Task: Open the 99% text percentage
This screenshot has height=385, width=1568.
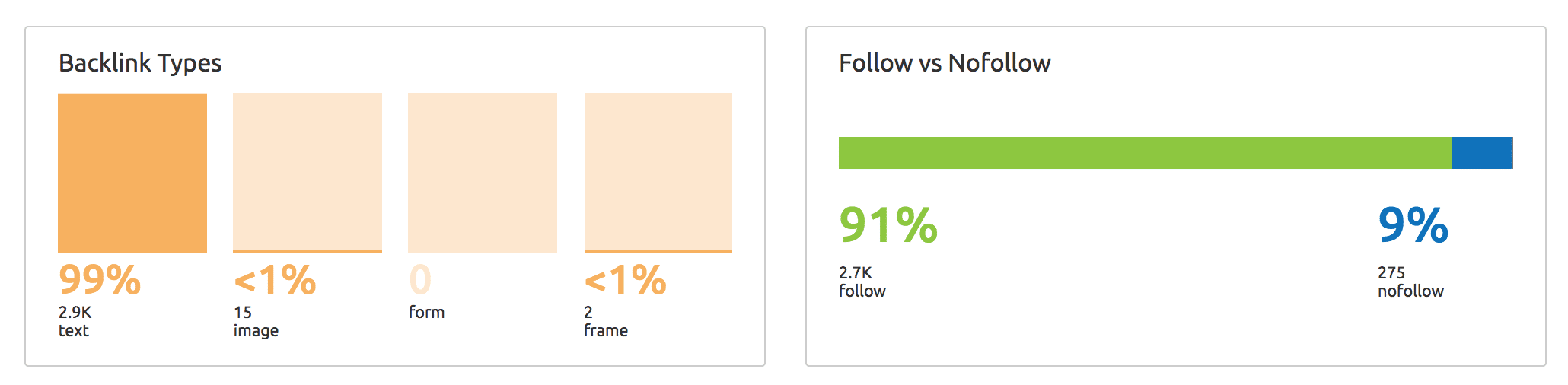Action: [100, 279]
